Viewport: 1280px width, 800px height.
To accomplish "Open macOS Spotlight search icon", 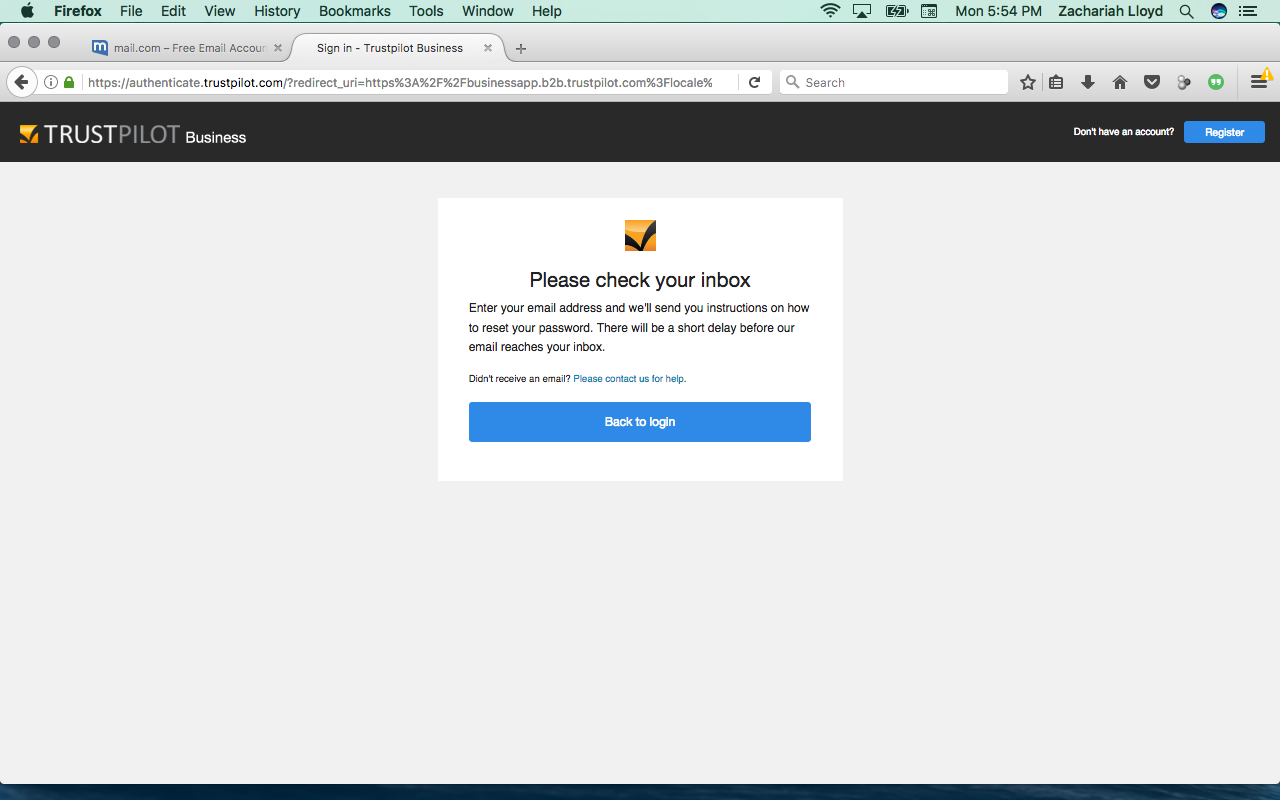I will coord(1186,11).
